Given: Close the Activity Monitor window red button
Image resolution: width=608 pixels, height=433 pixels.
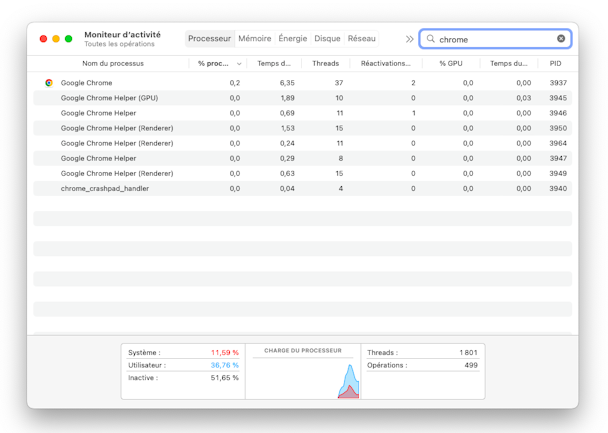Looking at the screenshot, I should pos(43,39).
